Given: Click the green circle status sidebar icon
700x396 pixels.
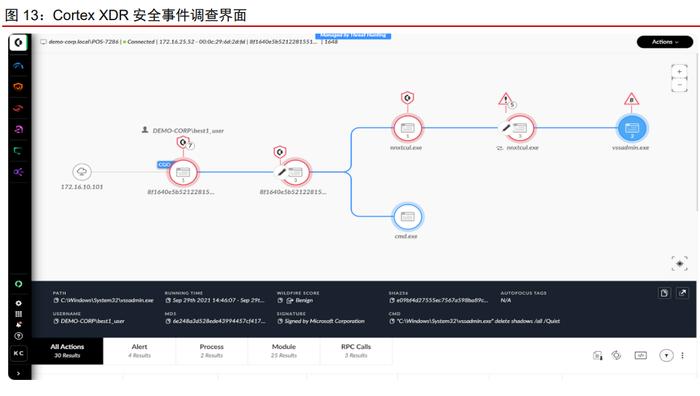Looking at the screenshot, I should (x=18, y=284).
